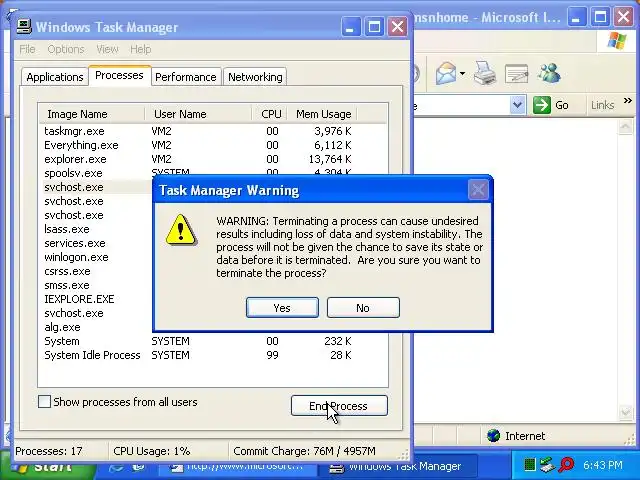The width and height of the screenshot is (640, 480).
Task: Sort by User Name column header
Action: click(x=198, y=114)
